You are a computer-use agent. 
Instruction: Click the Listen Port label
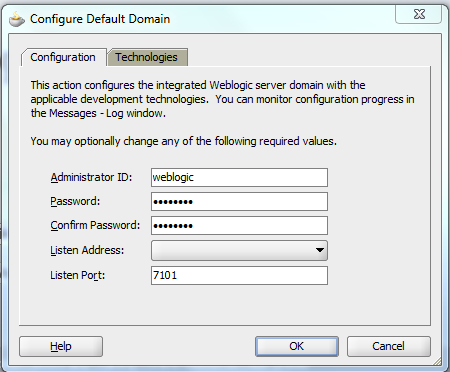(x=78, y=275)
